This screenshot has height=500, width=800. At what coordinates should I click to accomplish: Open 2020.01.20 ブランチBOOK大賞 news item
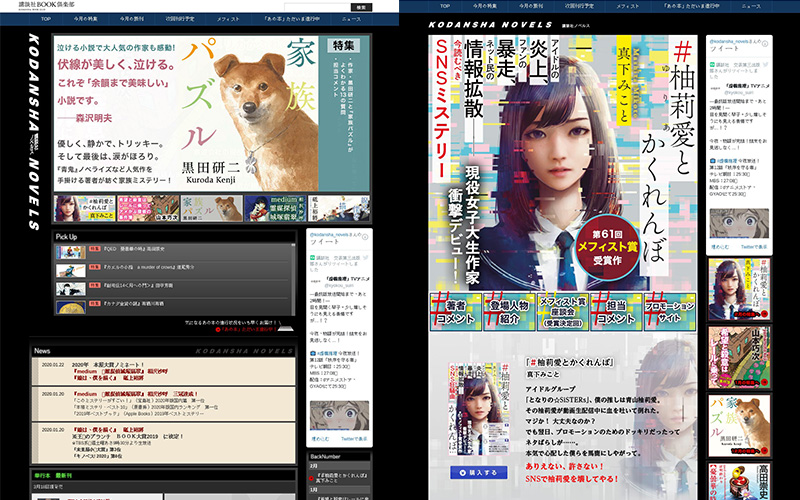click(163, 443)
